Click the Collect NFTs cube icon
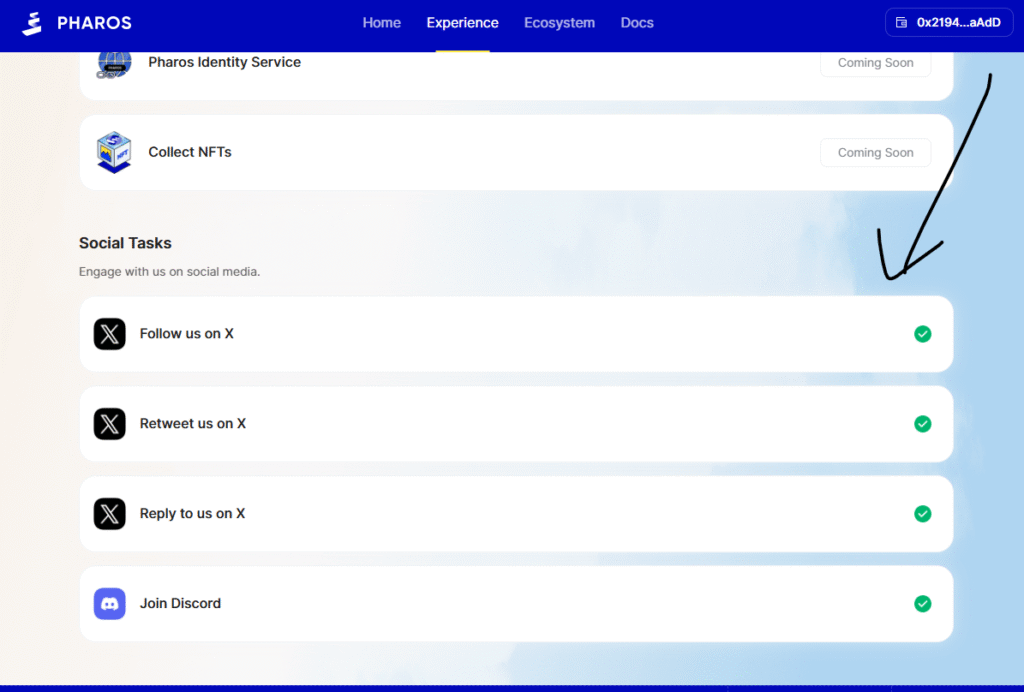This screenshot has width=1024, height=692. tap(114, 152)
